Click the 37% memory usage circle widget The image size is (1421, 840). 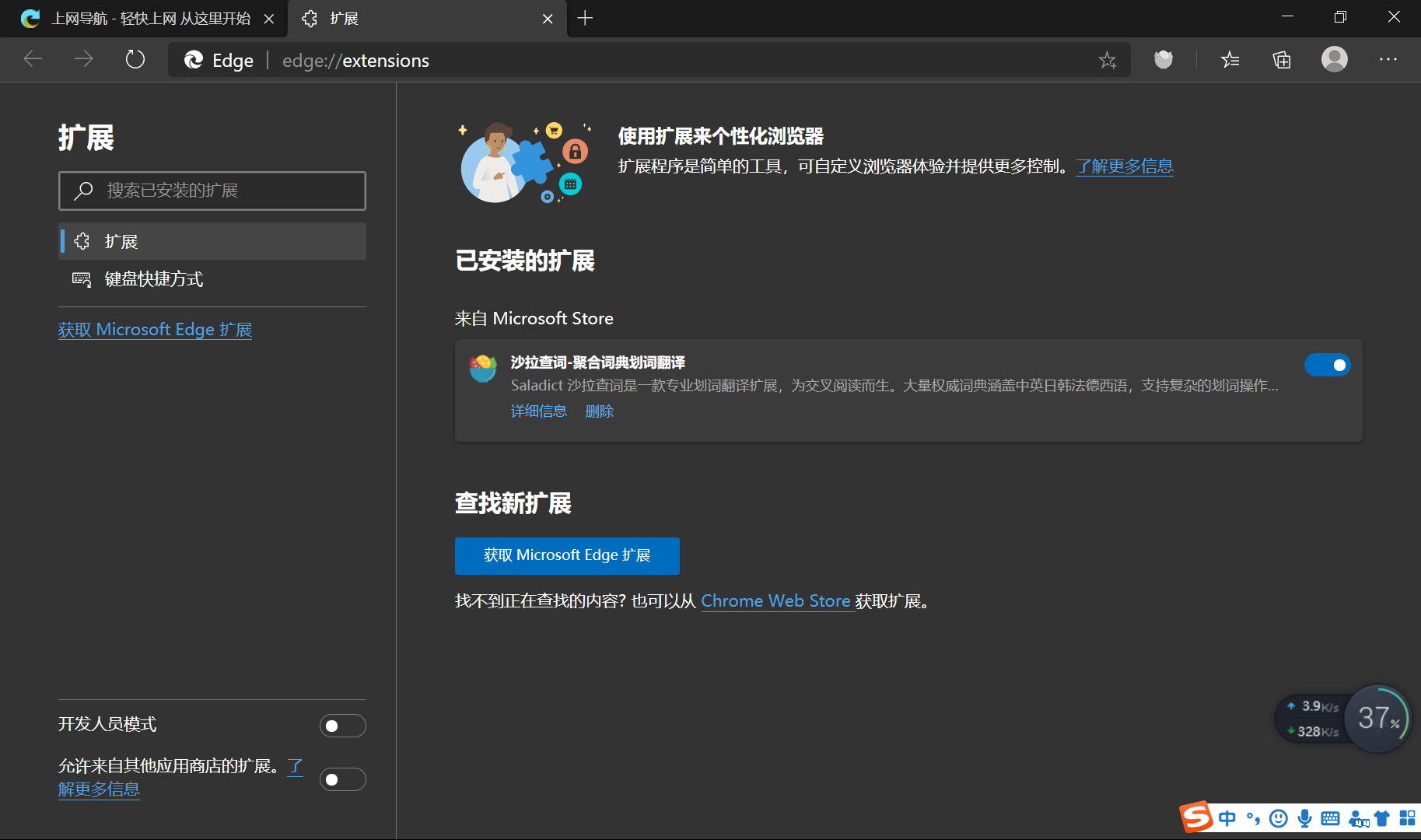pos(1377,718)
